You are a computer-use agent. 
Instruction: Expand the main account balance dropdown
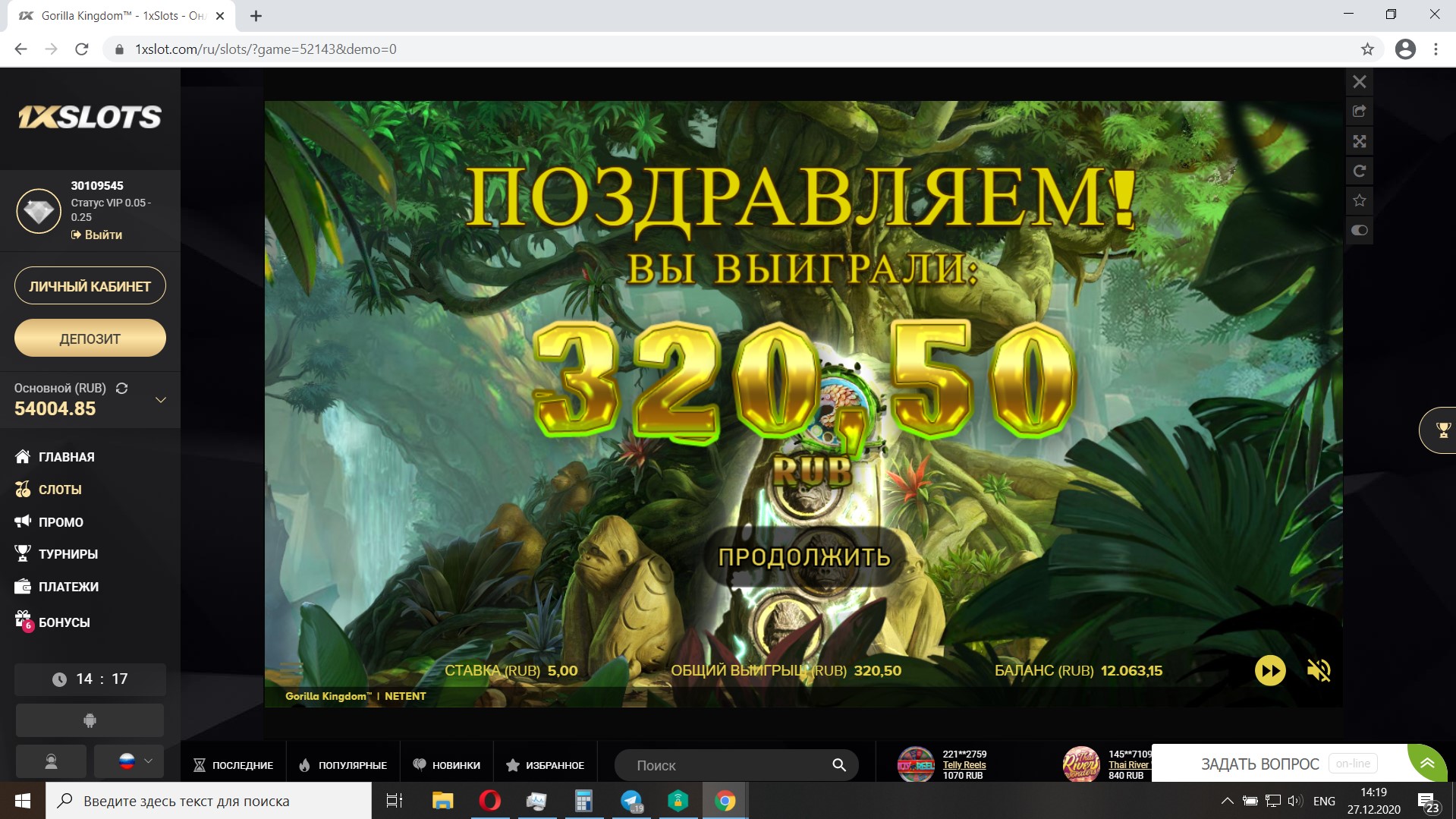click(160, 399)
